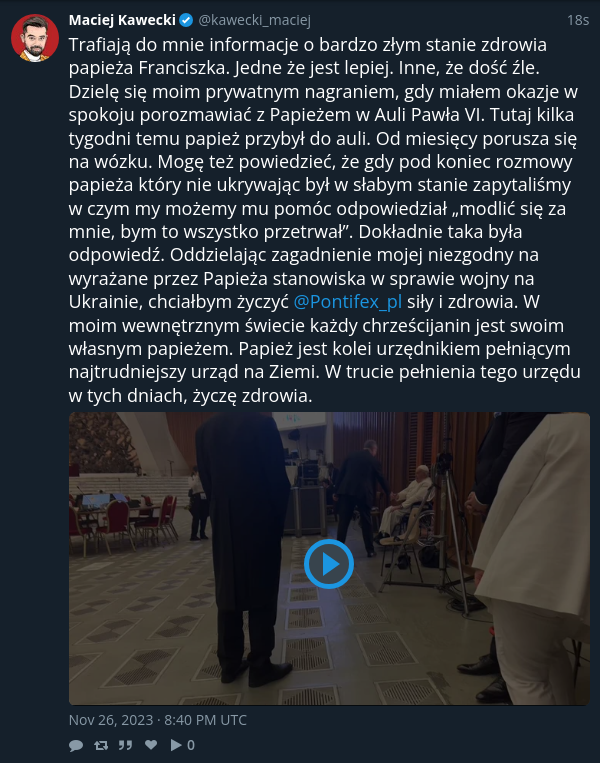Open the Maciej Kawecki display name link
Screen dimensions: 600x763
click(122, 20)
